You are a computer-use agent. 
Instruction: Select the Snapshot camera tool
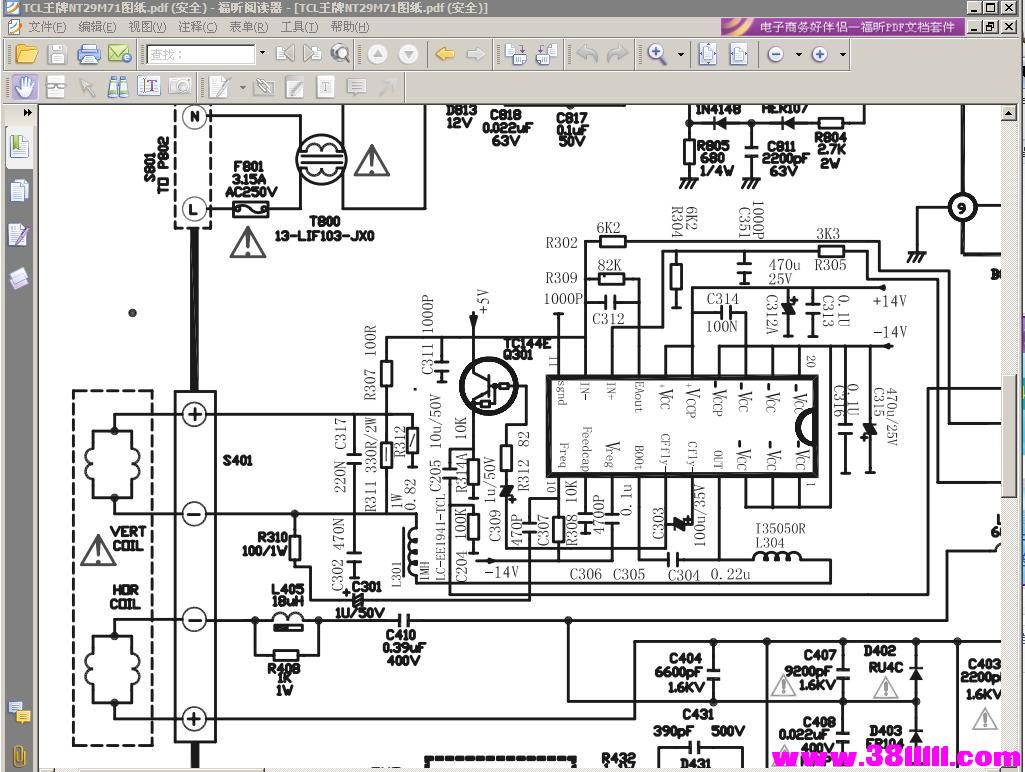179,88
